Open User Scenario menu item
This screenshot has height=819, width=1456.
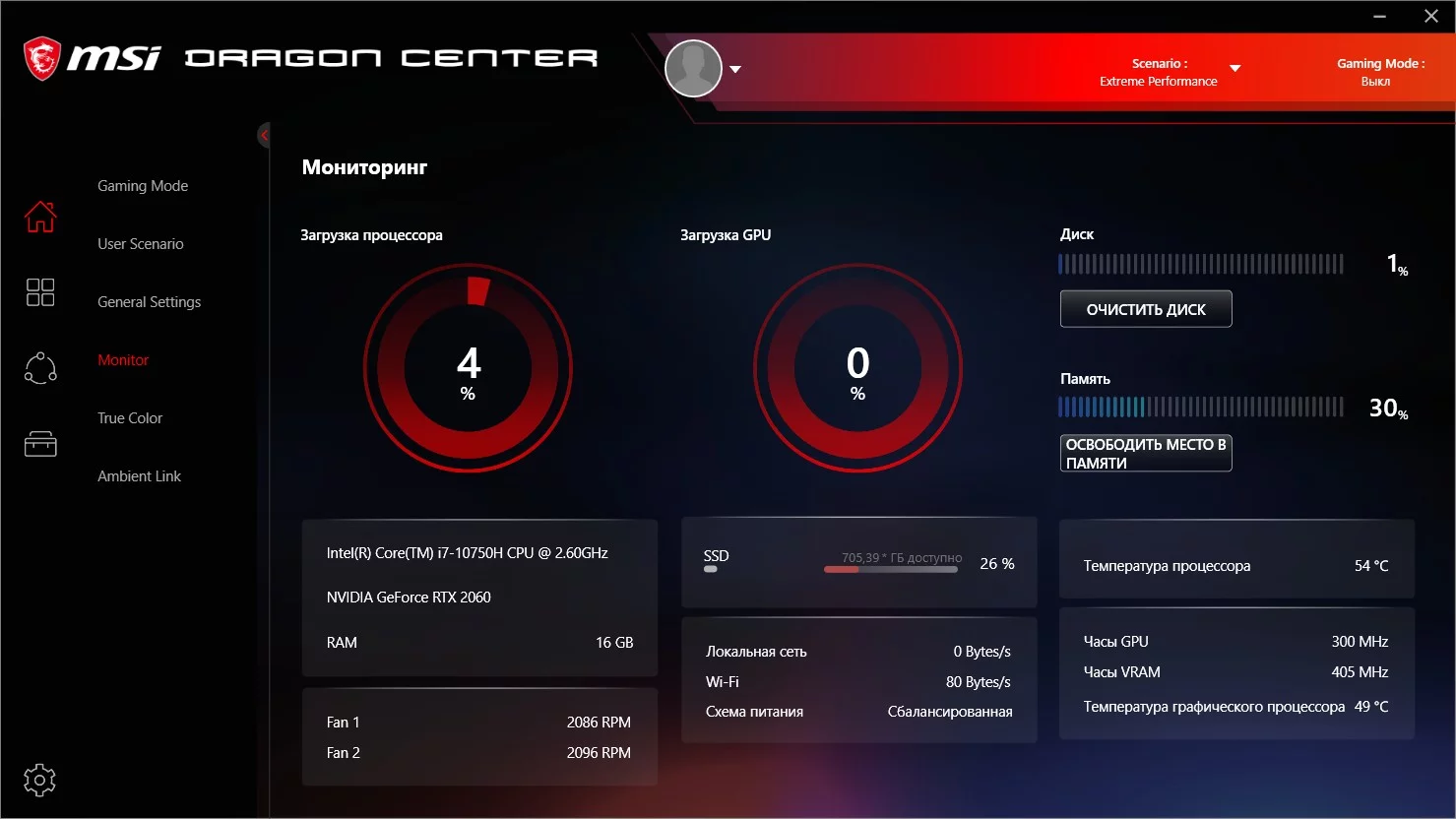pyautogui.click(x=141, y=244)
